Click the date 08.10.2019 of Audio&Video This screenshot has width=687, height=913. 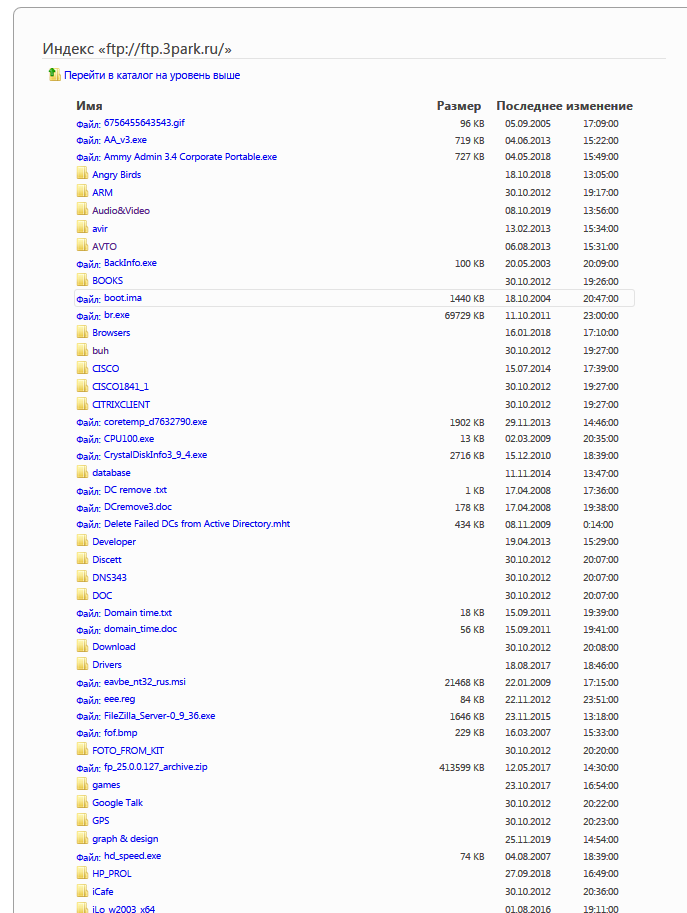(527, 211)
